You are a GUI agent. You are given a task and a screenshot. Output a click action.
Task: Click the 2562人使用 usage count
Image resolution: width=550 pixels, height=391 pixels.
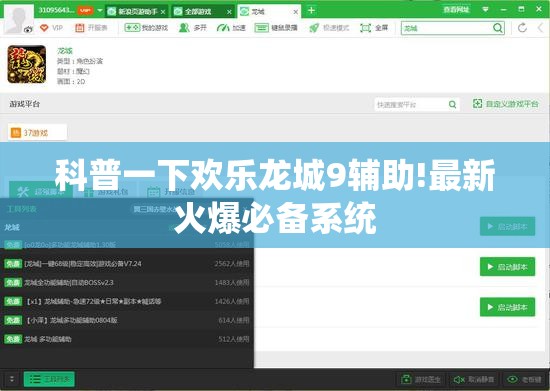pos(232,264)
